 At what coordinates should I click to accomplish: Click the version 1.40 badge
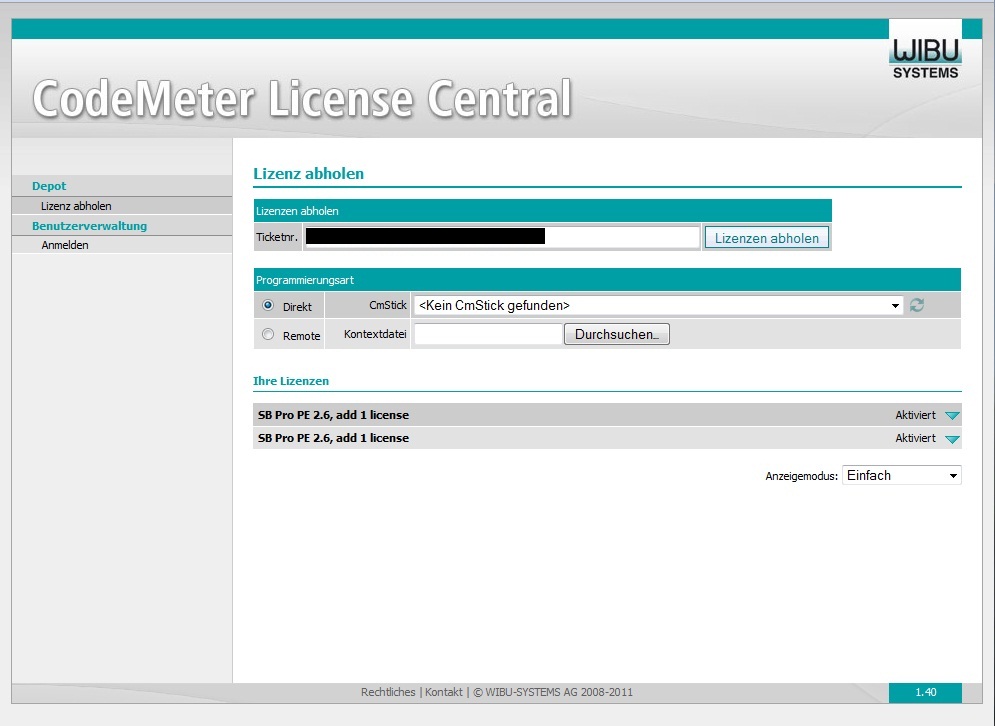click(x=925, y=692)
